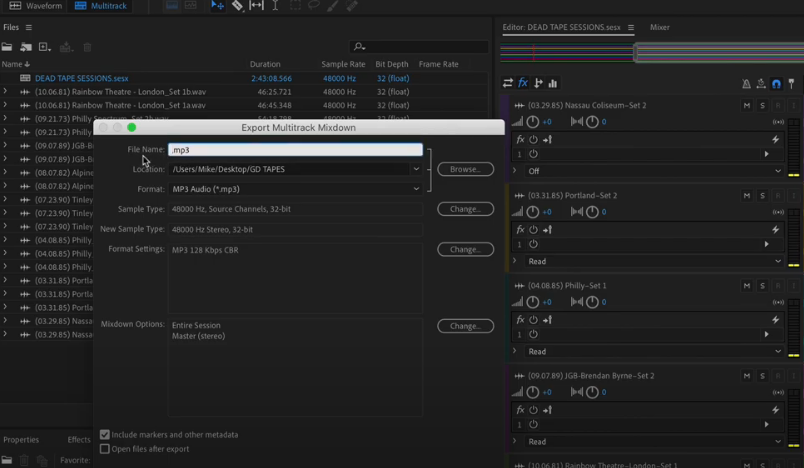Solo the Nassau Coliseum-Set 2 track
Image resolution: width=804 pixels, height=468 pixels.
(x=762, y=106)
